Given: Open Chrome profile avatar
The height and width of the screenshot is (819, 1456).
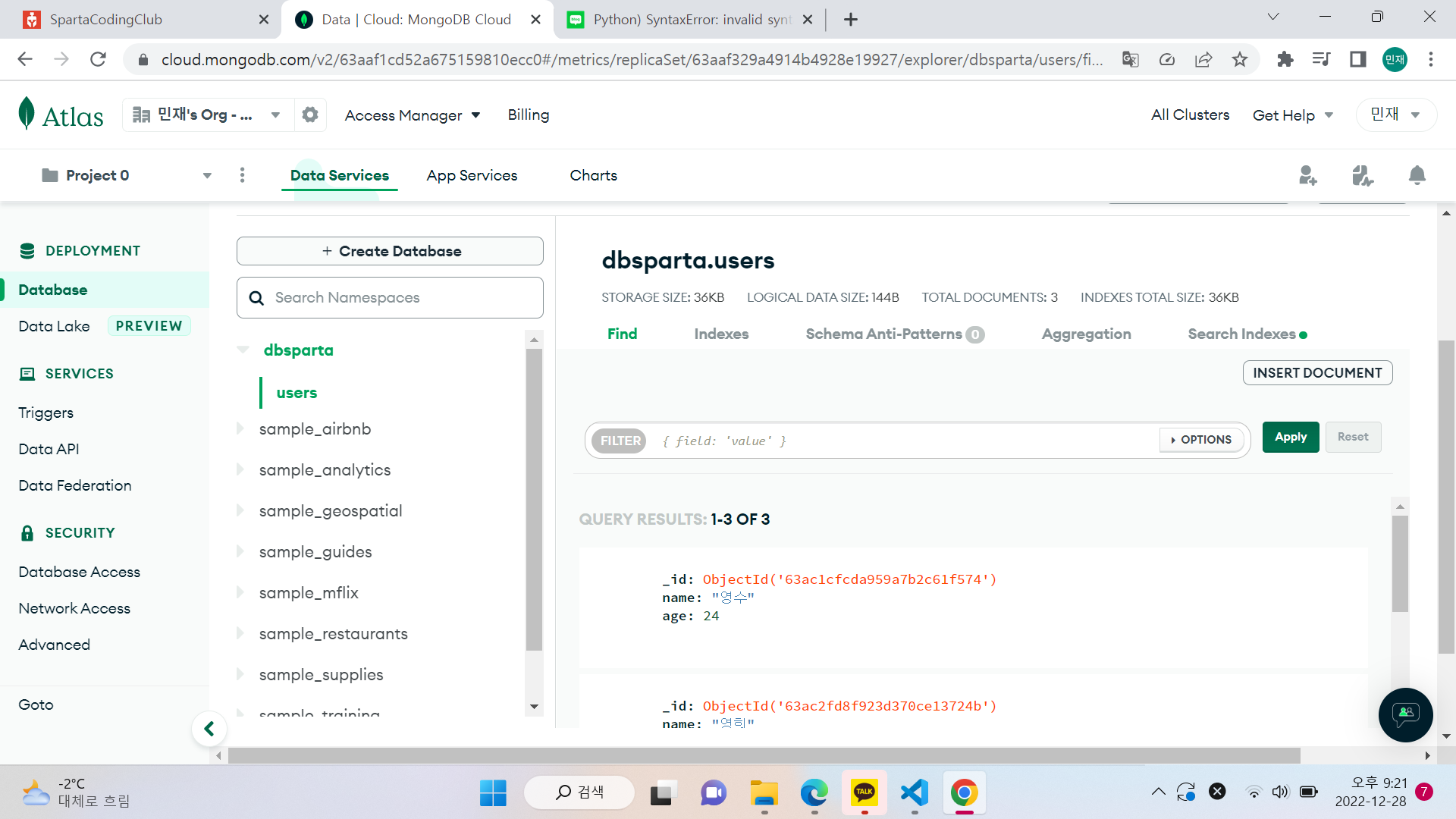Looking at the screenshot, I should [1395, 59].
